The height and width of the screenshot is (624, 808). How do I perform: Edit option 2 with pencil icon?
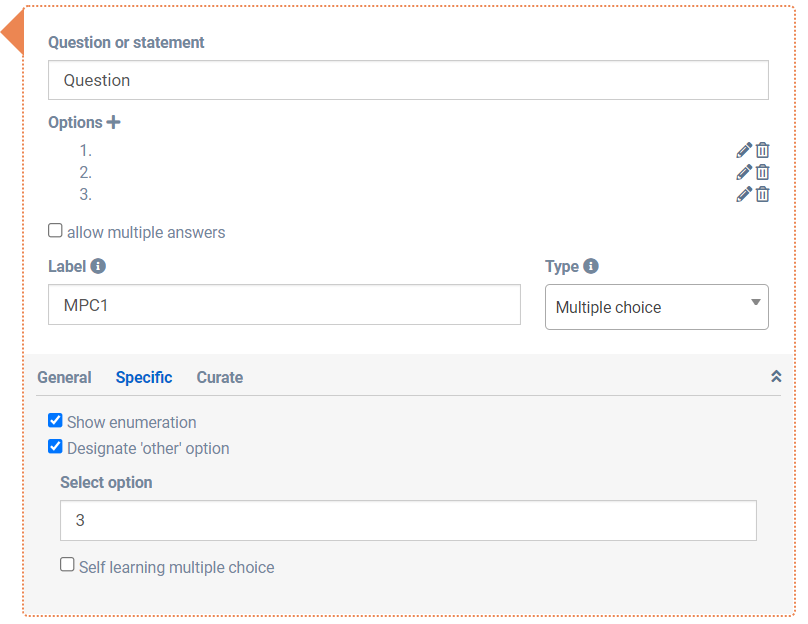point(744,172)
